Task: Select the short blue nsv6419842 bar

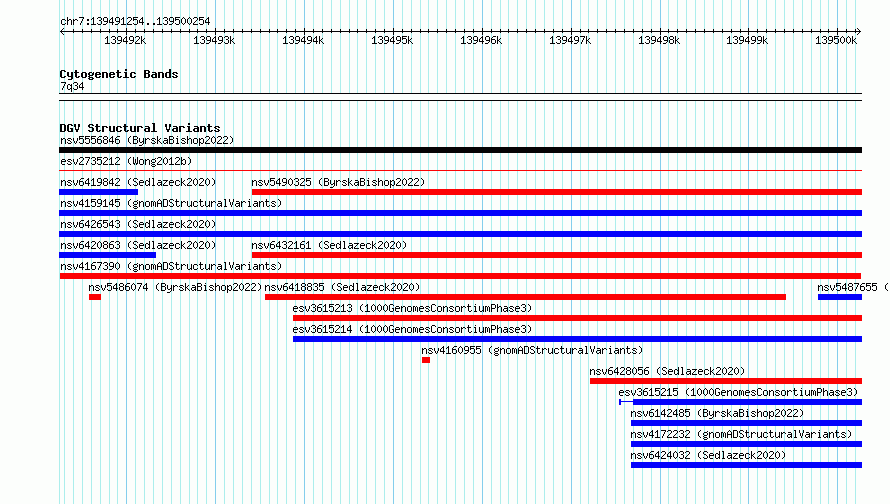Action: click(98, 192)
